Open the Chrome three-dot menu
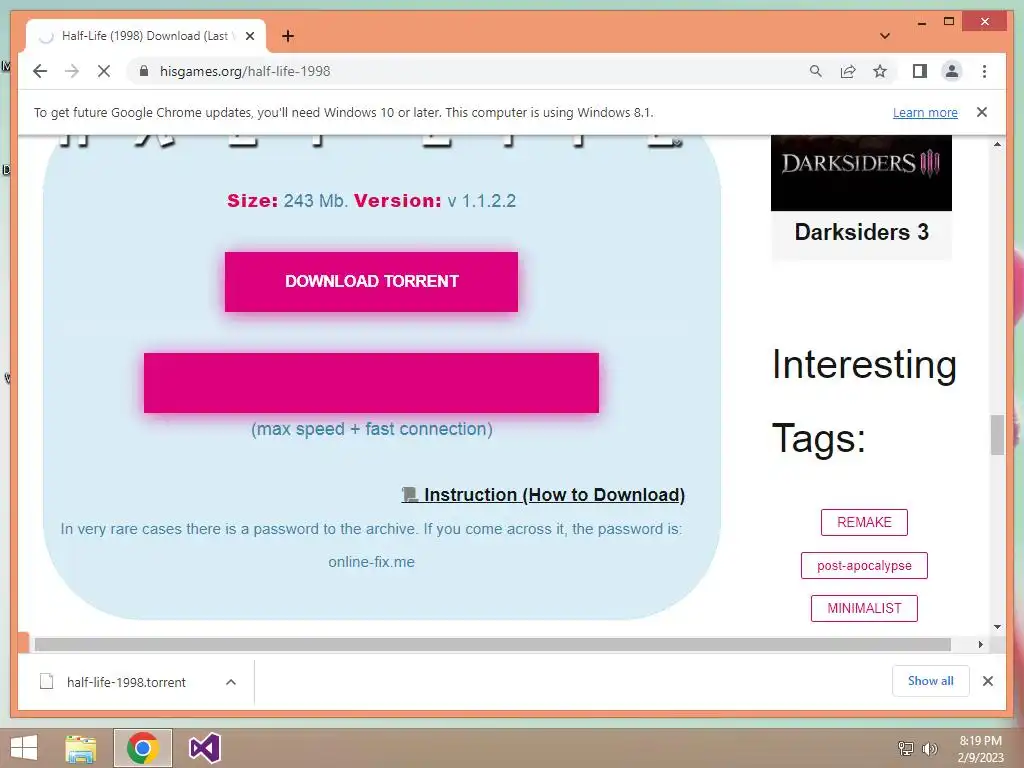This screenshot has height=768, width=1024. pos(984,71)
